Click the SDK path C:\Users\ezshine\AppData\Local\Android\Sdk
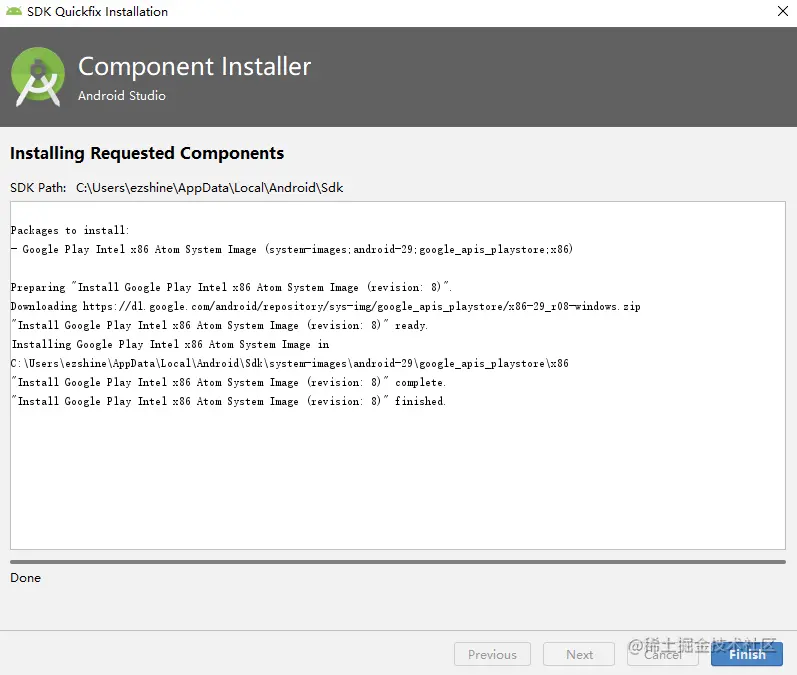Viewport: 797px width, 675px height. point(209,188)
